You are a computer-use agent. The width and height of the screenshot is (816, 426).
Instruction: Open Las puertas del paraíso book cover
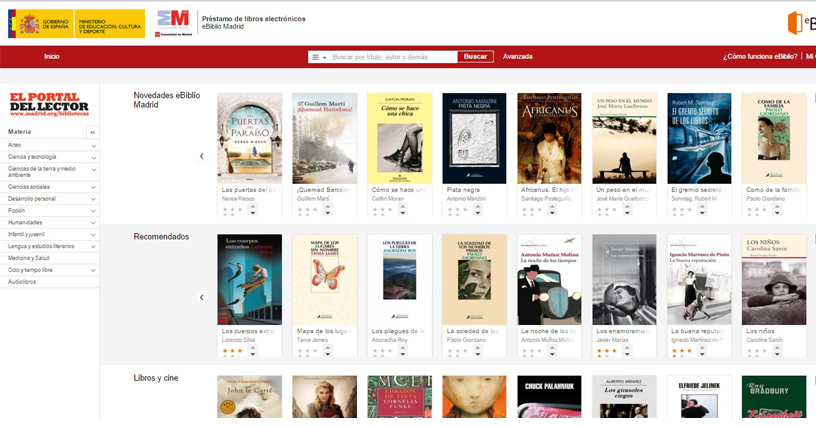(x=250, y=138)
